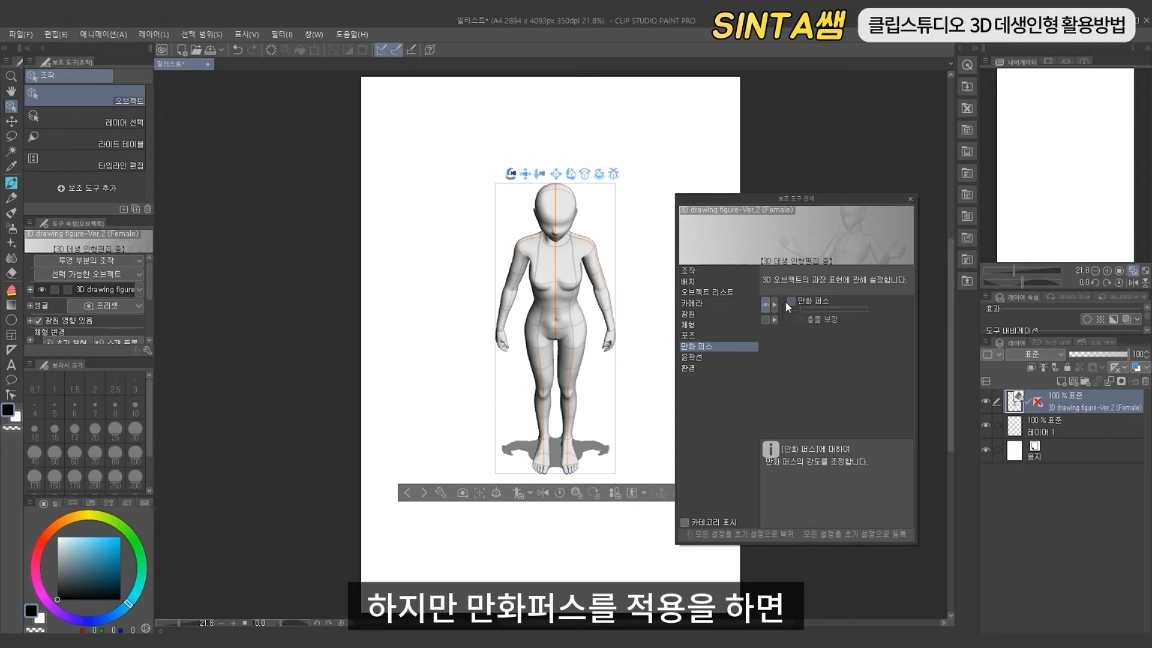The width and height of the screenshot is (1152, 648).
Task: Select the Zoom magnifier tool
Action: tap(11, 76)
